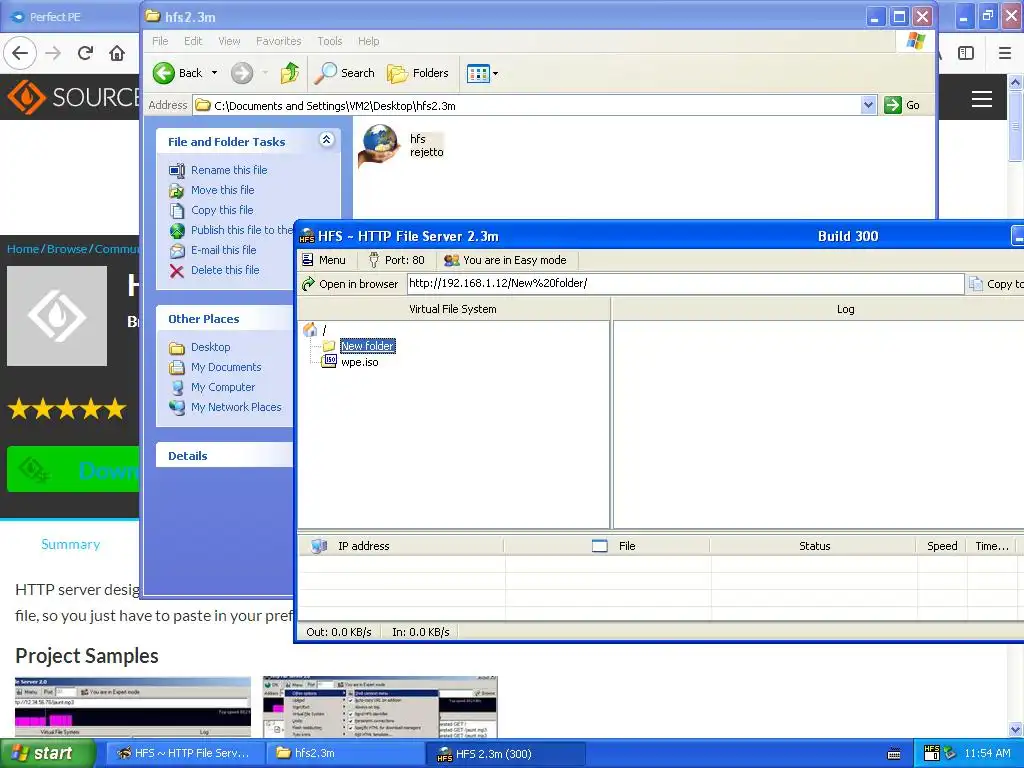This screenshot has width=1024, height=768.
Task: Click Publish this file to the Web
Action: 242,230
